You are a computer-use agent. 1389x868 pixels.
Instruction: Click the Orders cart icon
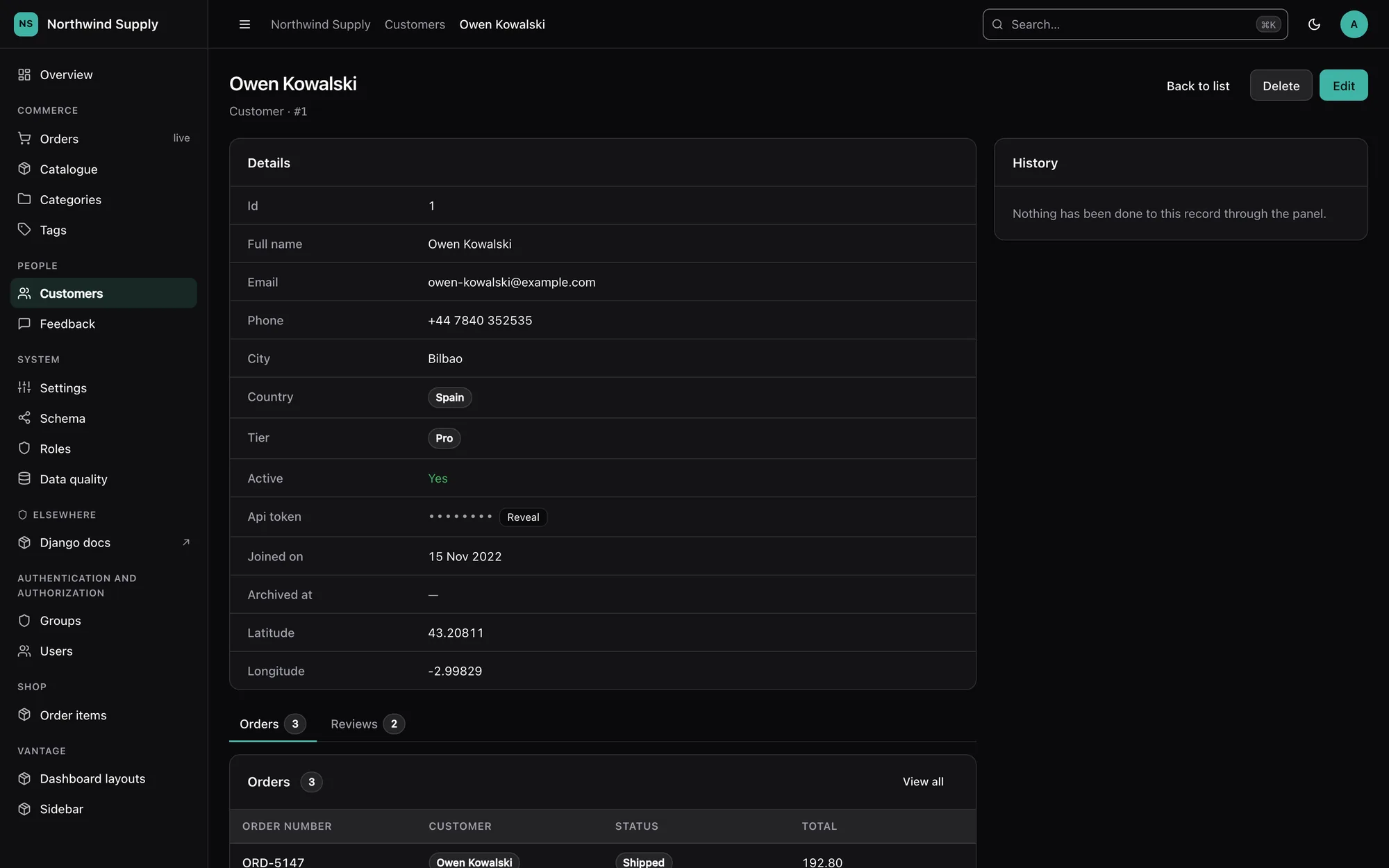point(24,138)
